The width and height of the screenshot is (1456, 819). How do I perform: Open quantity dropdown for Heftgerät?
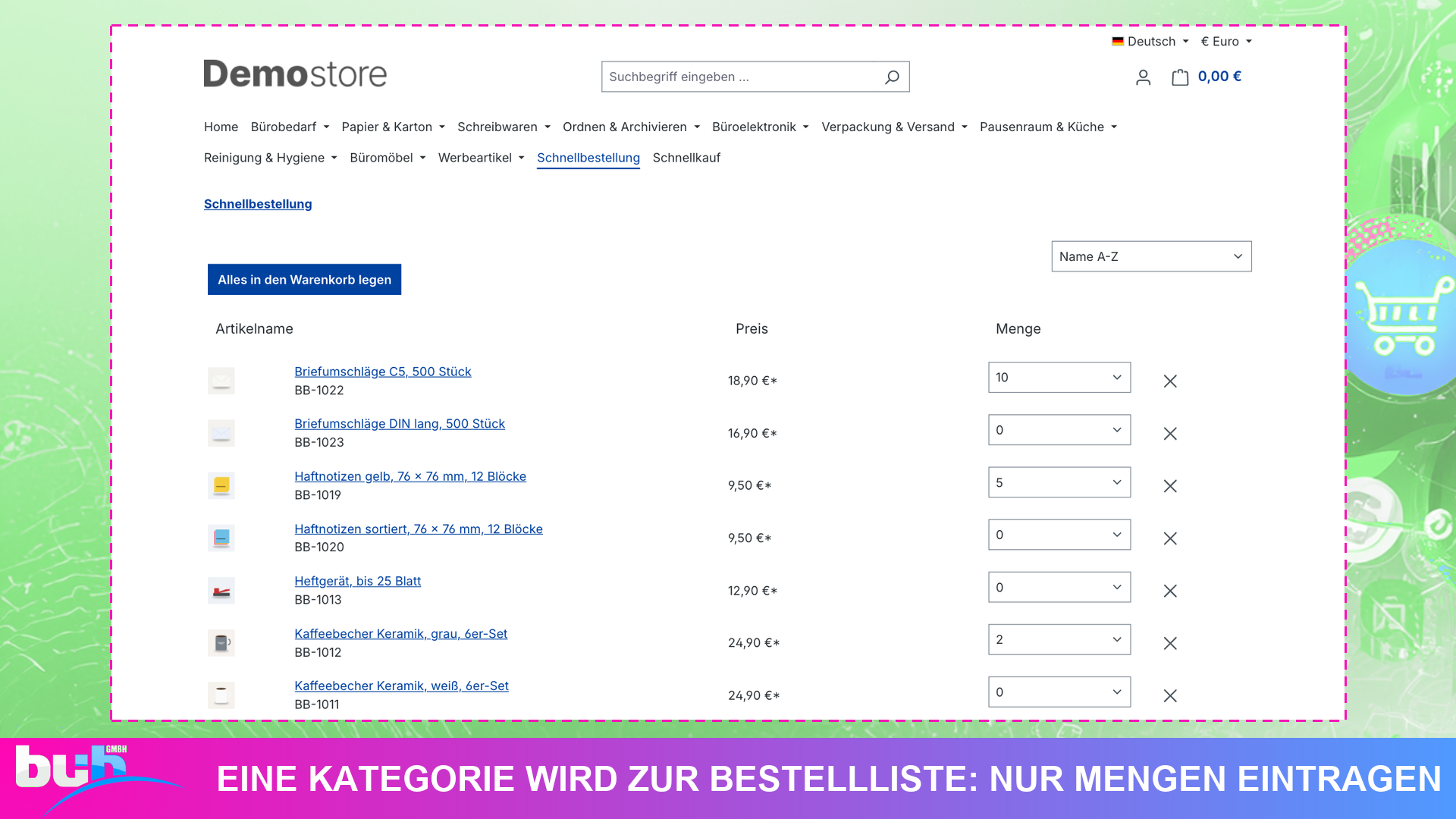pyautogui.click(x=1059, y=587)
